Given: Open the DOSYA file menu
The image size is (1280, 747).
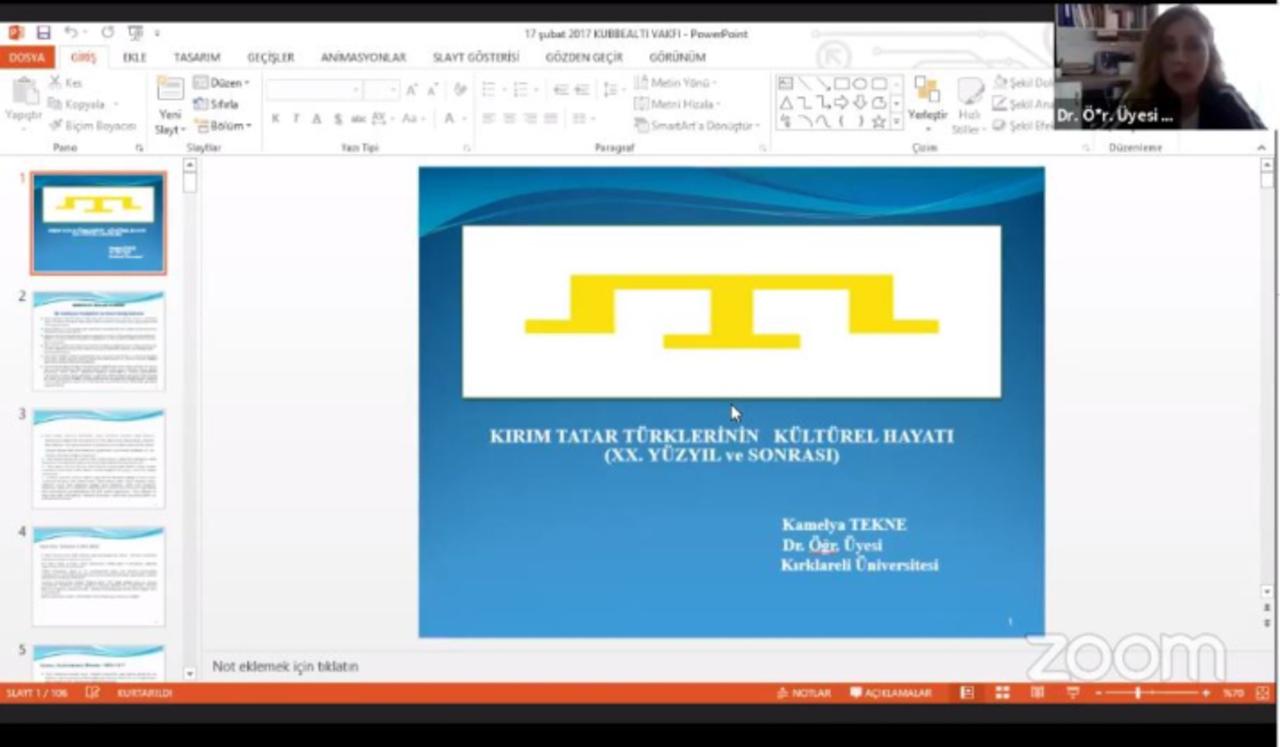Looking at the screenshot, I should pos(26,57).
